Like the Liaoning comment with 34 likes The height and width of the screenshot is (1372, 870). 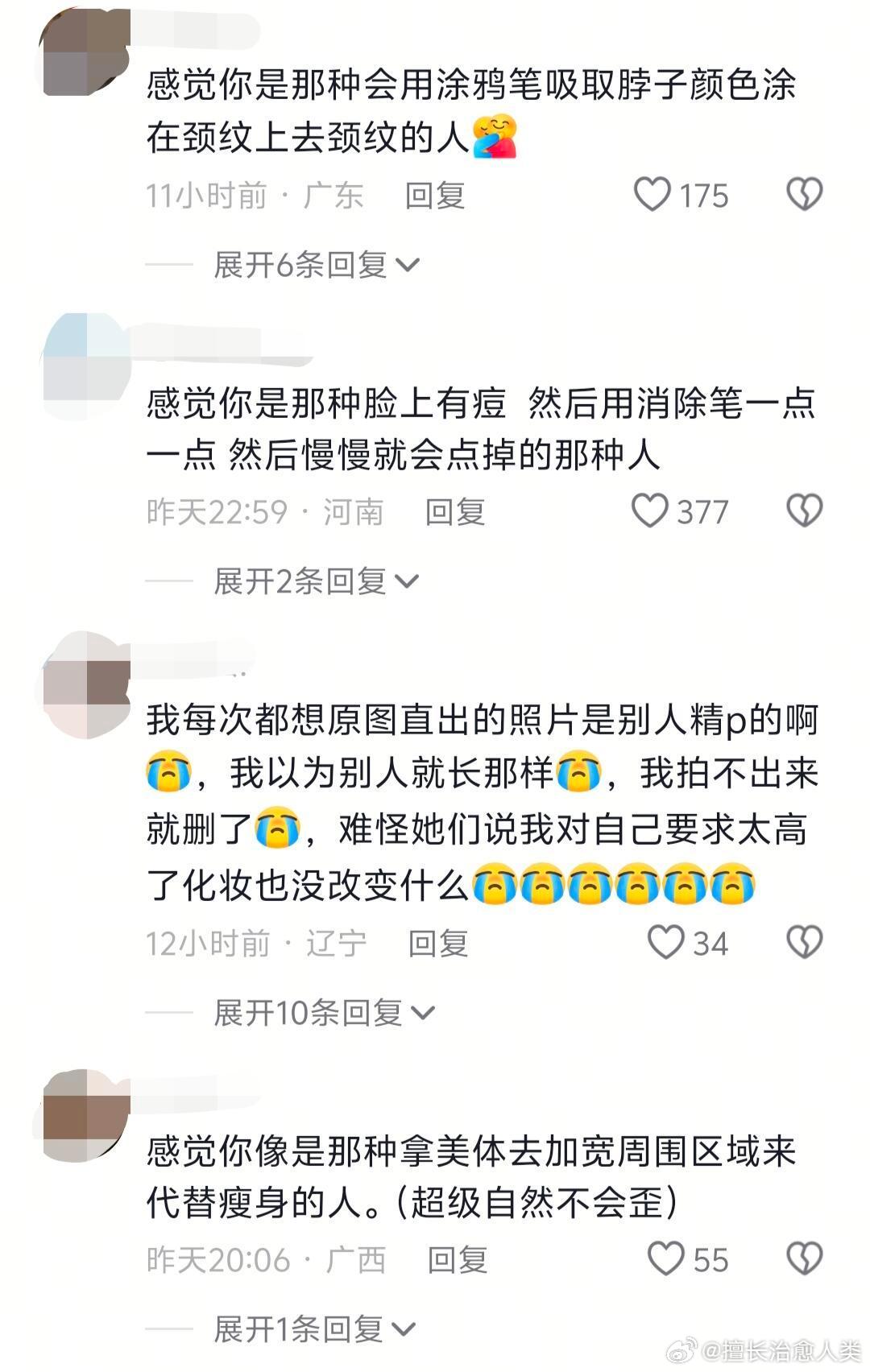pos(666,943)
